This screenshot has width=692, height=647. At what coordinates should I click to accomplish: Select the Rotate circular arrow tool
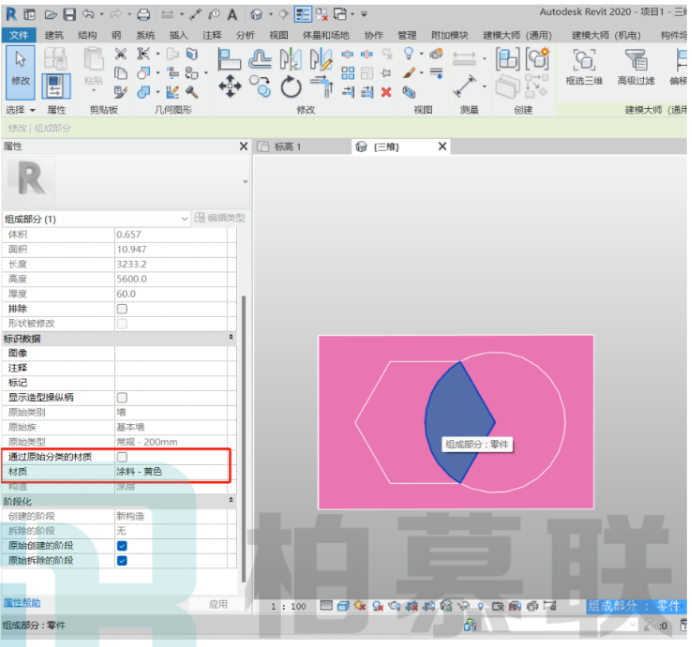click(x=291, y=87)
